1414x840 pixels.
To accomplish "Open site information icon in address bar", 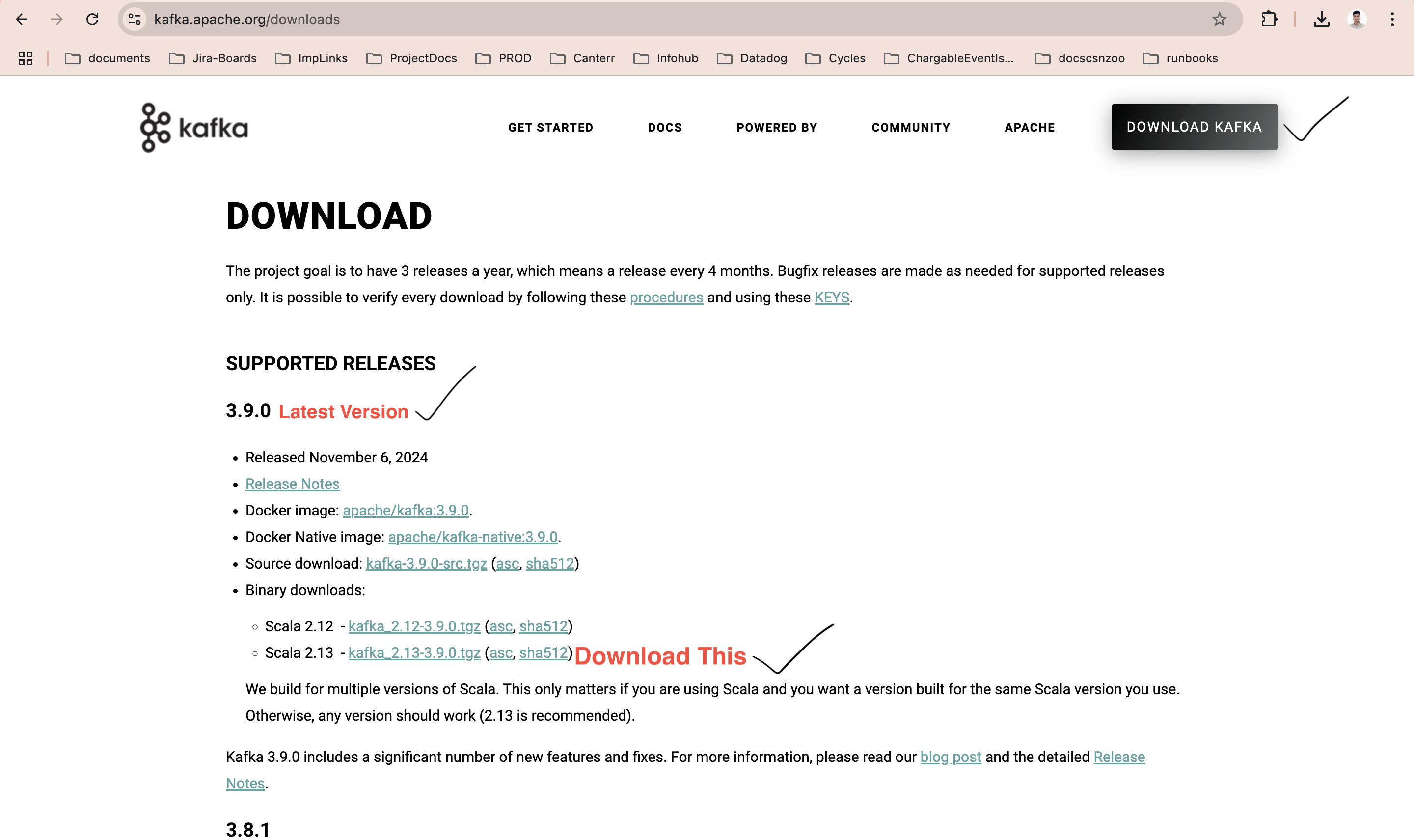I will pyautogui.click(x=135, y=19).
